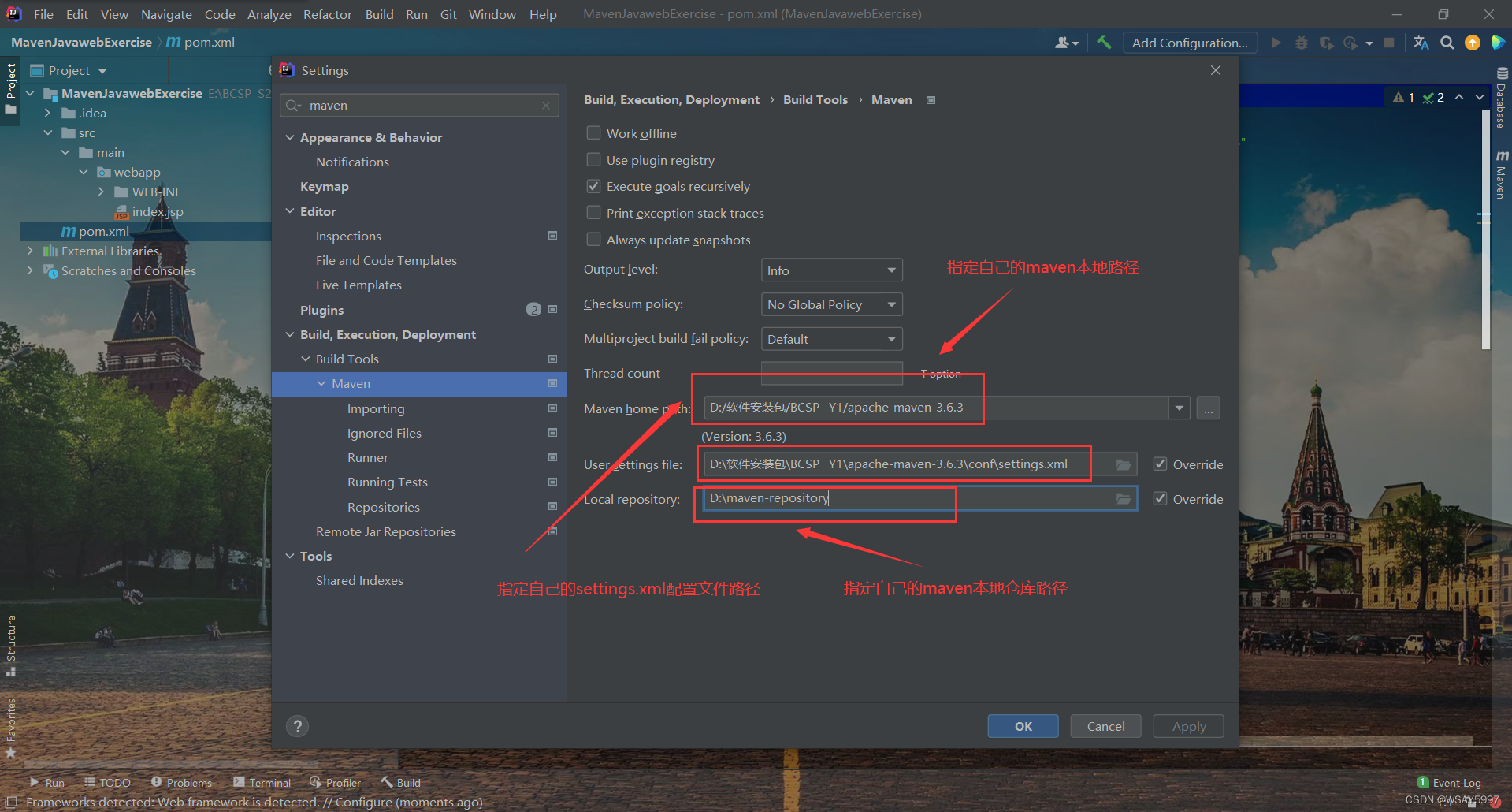Open the File menu
Screen dimensions: 1512x812
tap(43, 14)
